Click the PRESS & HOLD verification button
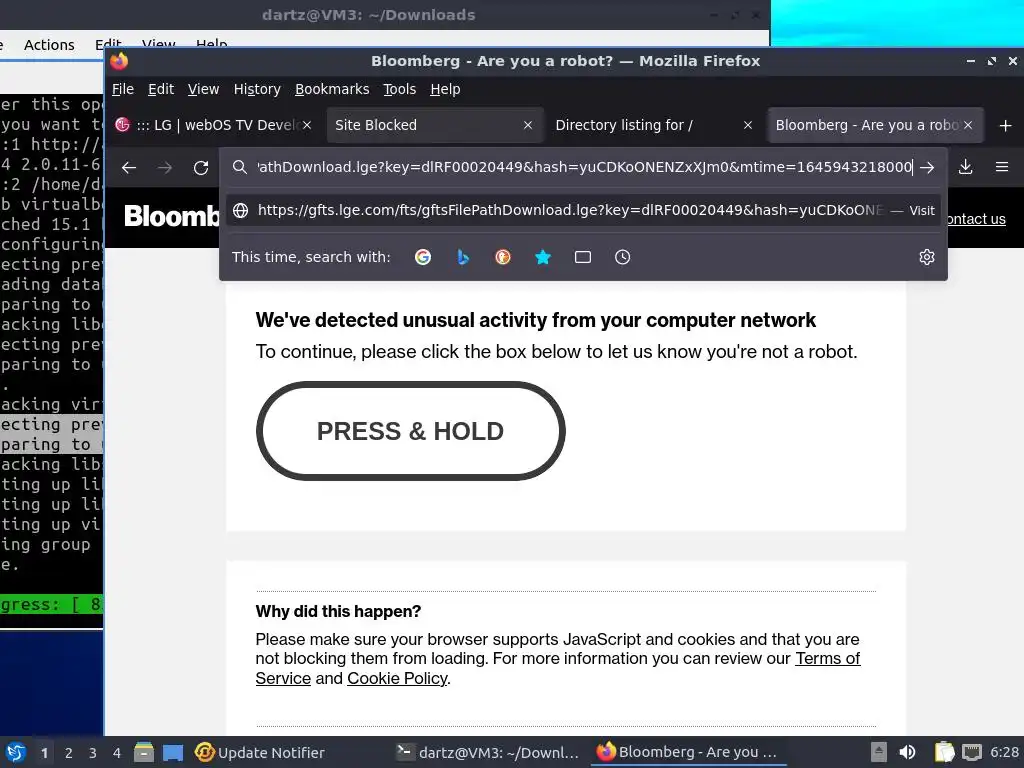The image size is (1024, 768). [x=411, y=431]
